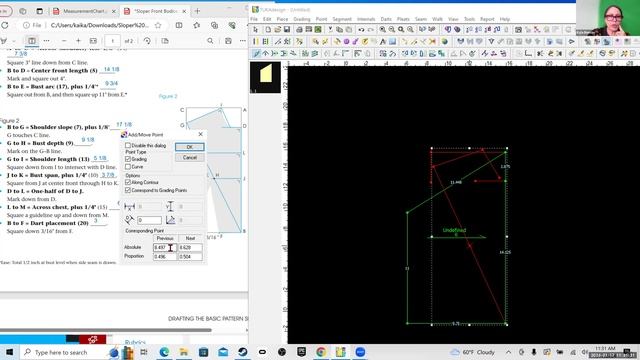
Task: Open the weather widget showing Cloudy
Action: tap(473, 352)
